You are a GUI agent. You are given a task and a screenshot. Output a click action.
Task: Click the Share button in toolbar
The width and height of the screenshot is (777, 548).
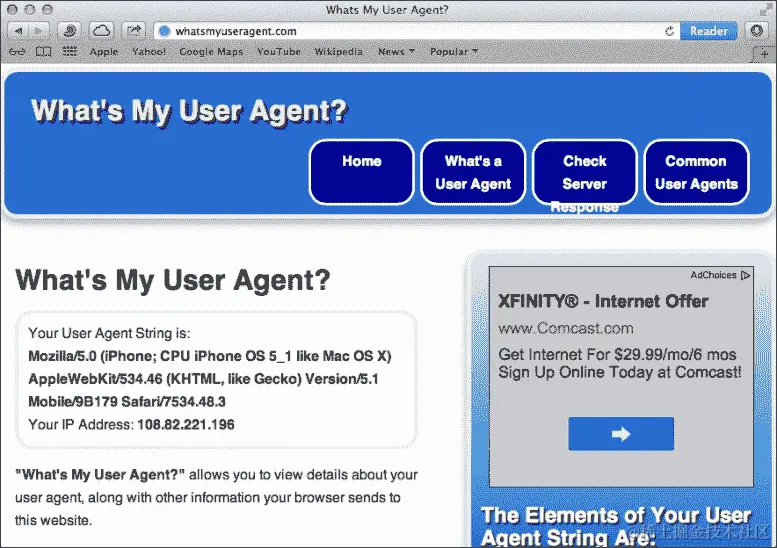coord(134,31)
